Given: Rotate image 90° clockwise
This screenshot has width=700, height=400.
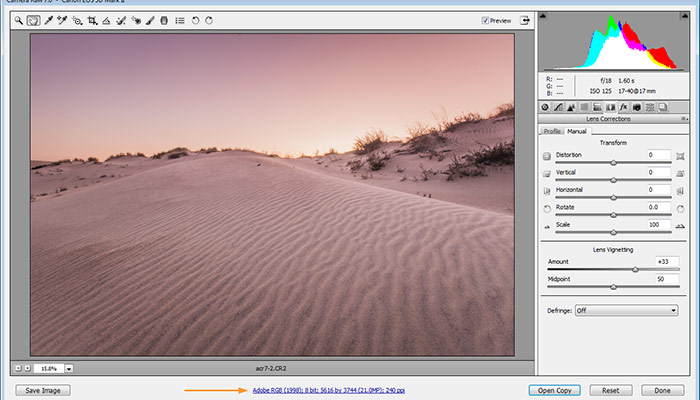Looking at the screenshot, I should (x=209, y=21).
